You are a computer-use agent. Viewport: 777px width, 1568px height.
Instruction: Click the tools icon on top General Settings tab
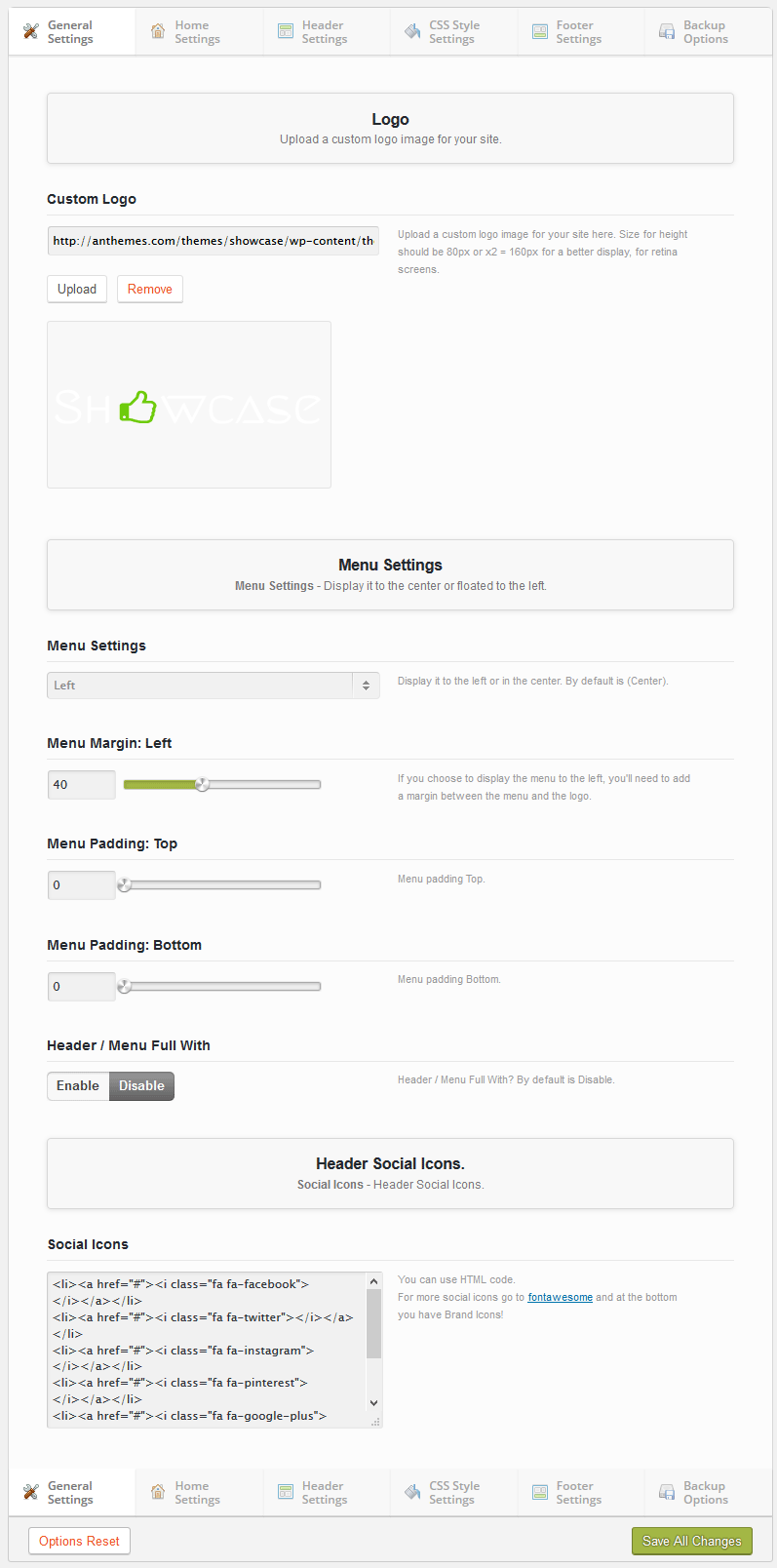(x=31, y=32)
